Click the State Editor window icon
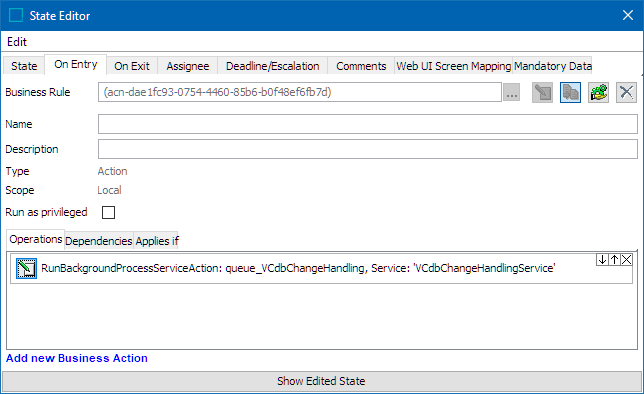Image resolution: width=644 pixels, height=394 pixels. coord(16,16)
